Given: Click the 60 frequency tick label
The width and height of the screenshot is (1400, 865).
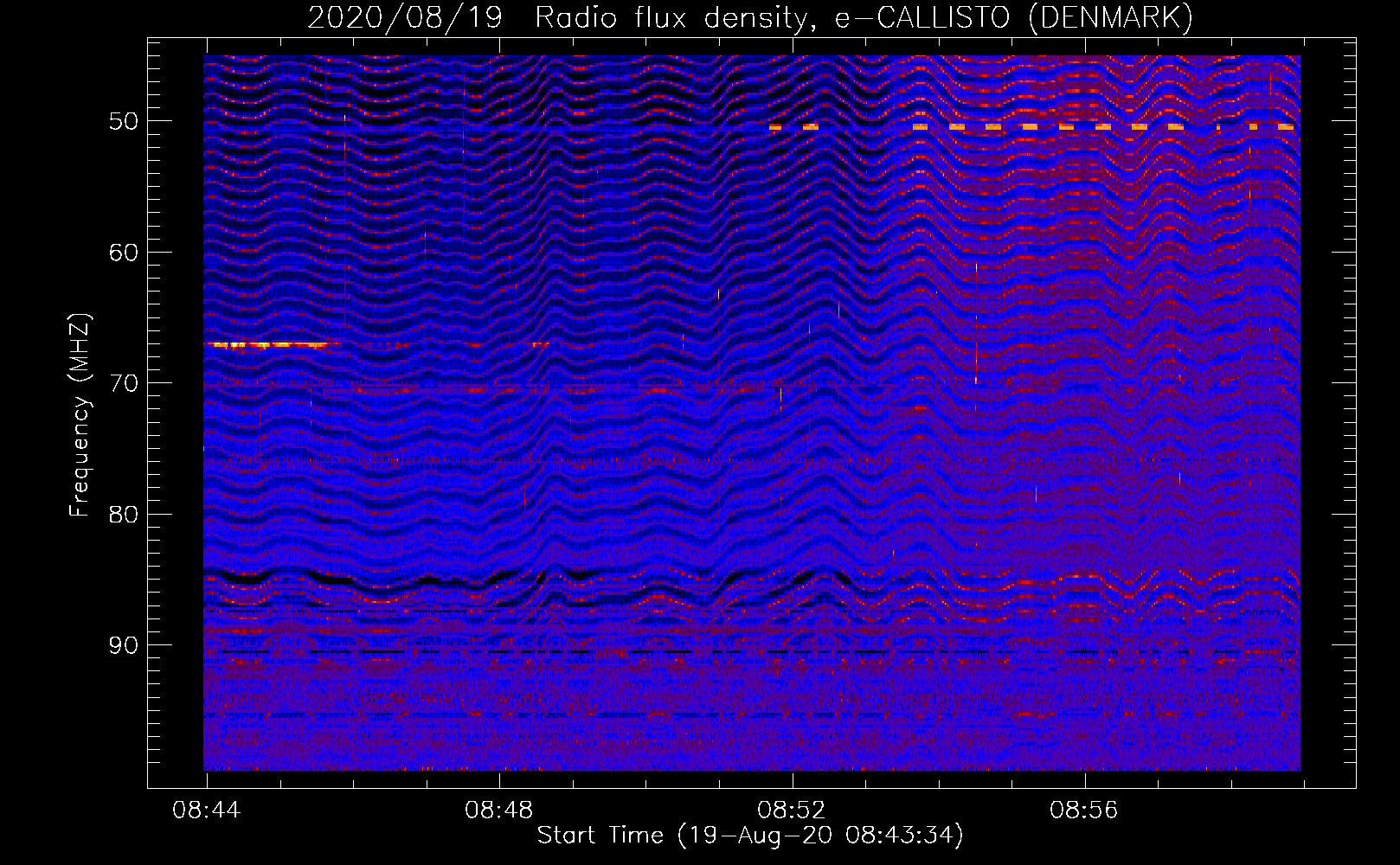Looking at the screenshot, I should point(124,253).
